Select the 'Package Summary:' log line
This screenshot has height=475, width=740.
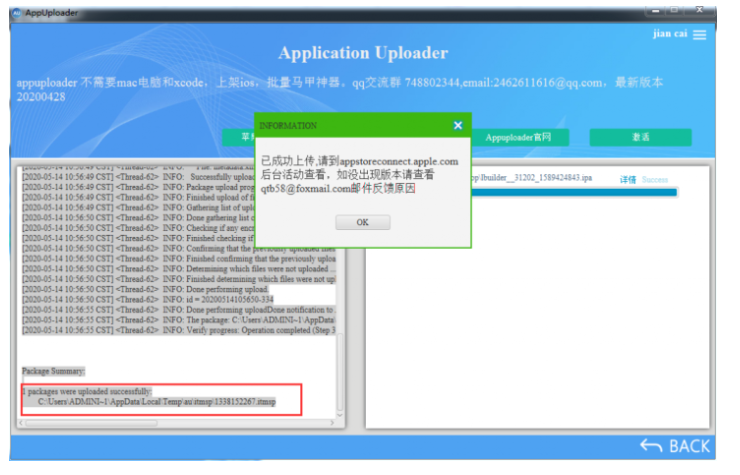pyautogui.click(x=53, y=371)
